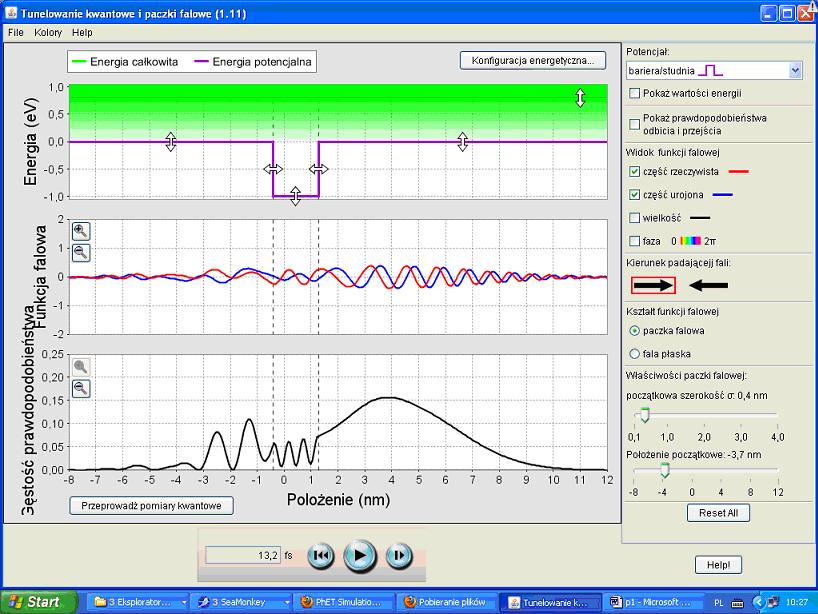The image size is (818, 614).
Task: Check the faza checkbox
Action: pyautogui.click(x=634, y=241)
